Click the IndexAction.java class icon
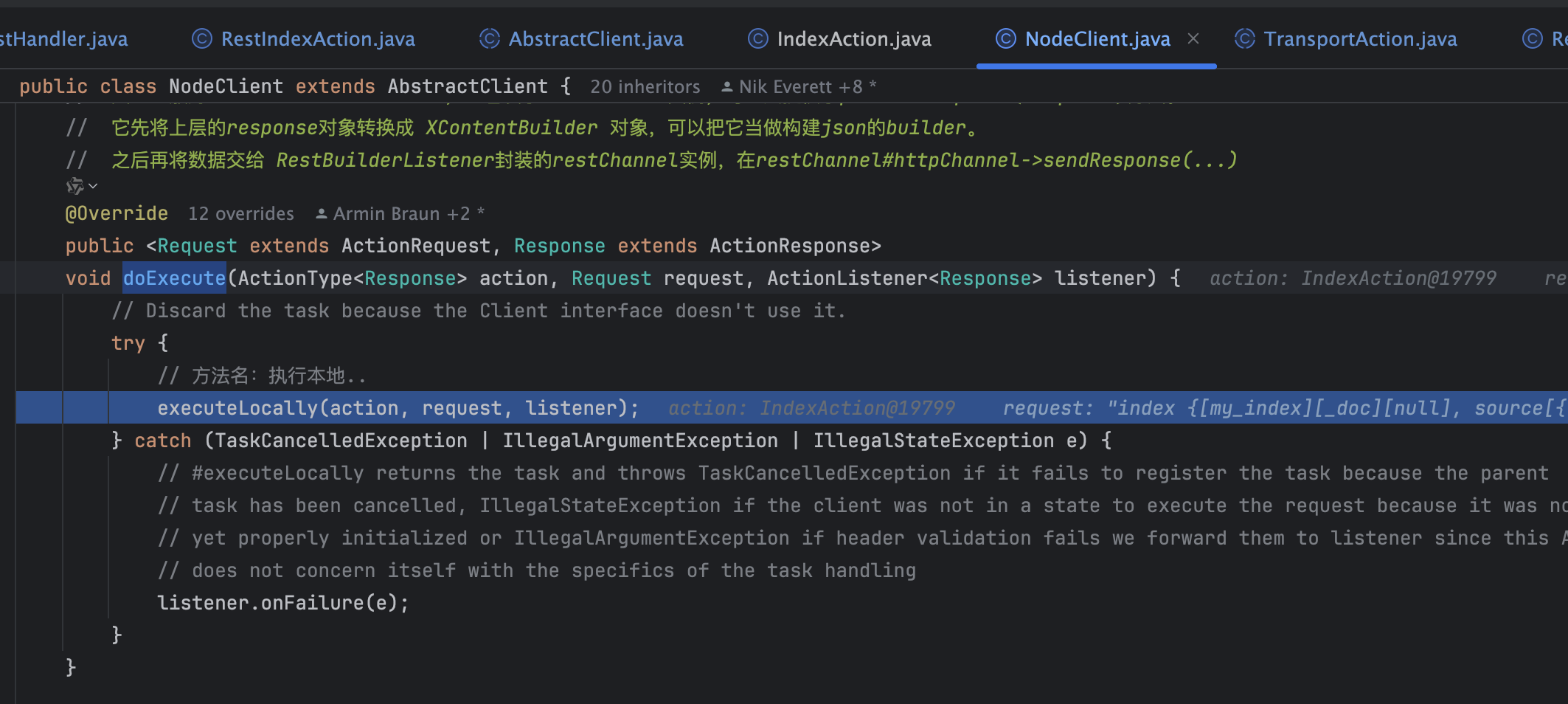Image resolution: width=1568 pixels, height=704 pixels. 757,38
